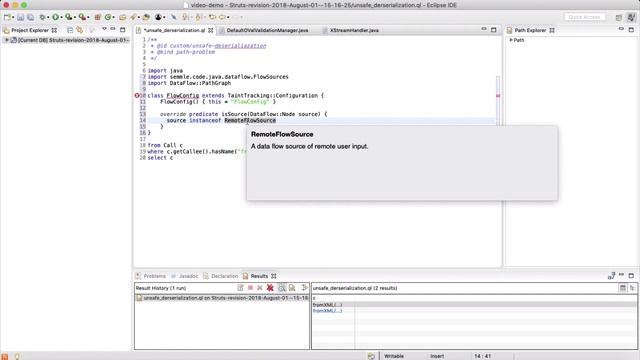
Task: Open dropdown arrow beside Coverage icon
Action: [x=75, y=18]
